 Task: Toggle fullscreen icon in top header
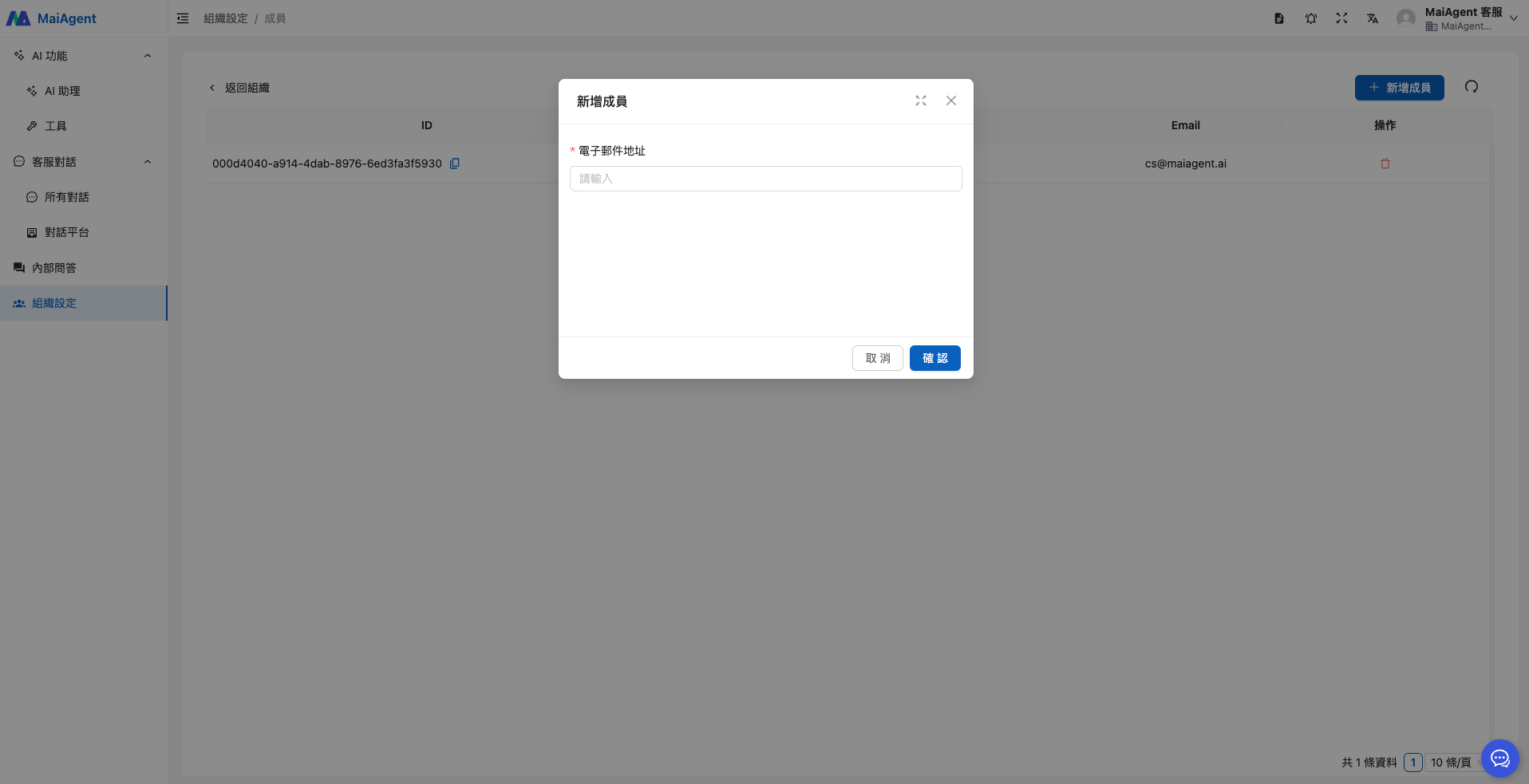[x=1341, y=18]
